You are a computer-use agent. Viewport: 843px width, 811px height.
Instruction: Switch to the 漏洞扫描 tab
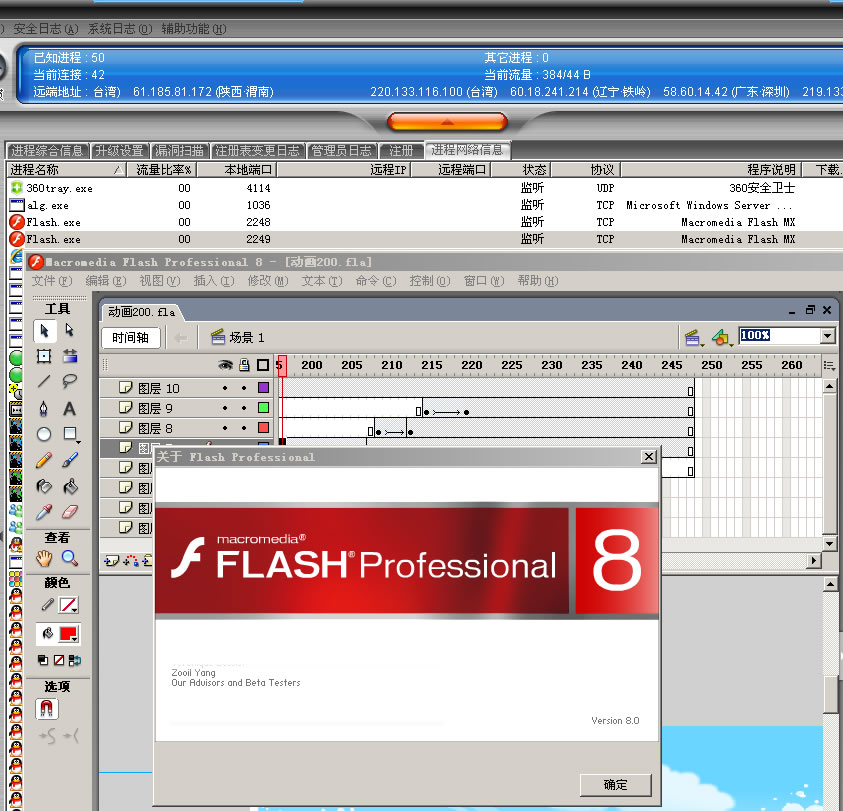coord(180,151)
